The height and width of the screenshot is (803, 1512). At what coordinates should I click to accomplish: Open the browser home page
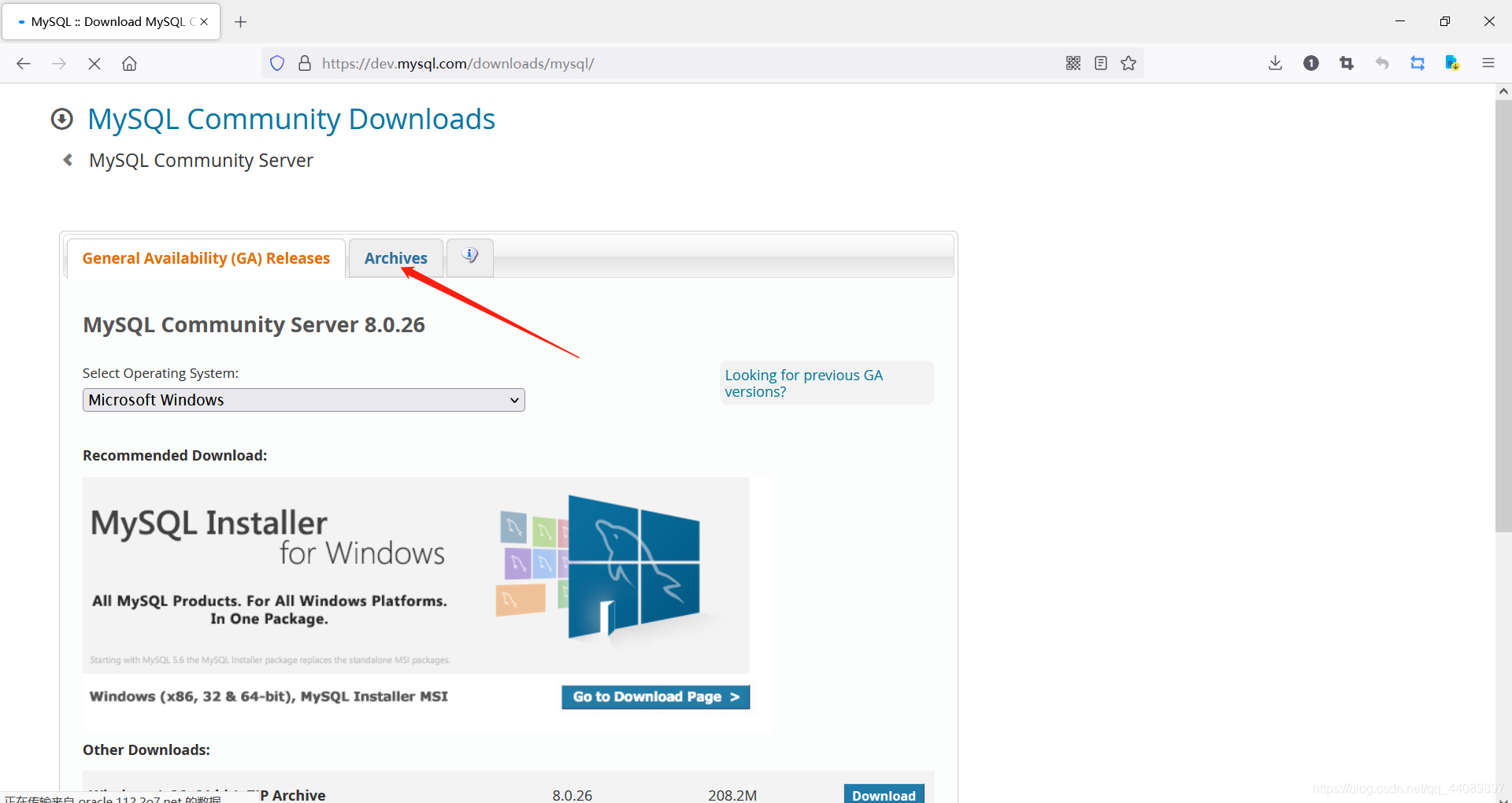[129, 64]
